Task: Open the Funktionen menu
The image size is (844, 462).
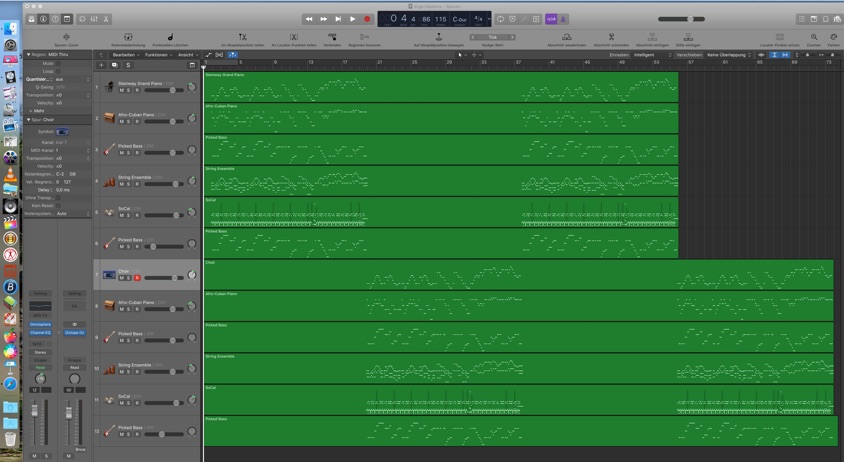Action: [x=158, y=54]
